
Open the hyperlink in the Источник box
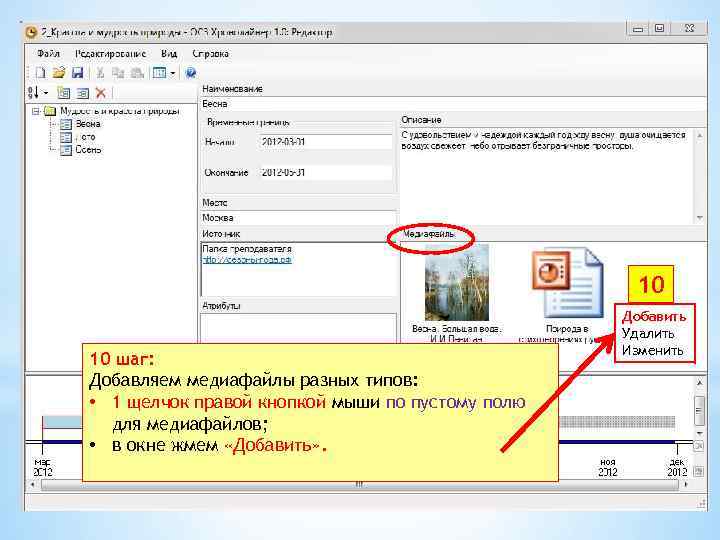click(247, 259)
